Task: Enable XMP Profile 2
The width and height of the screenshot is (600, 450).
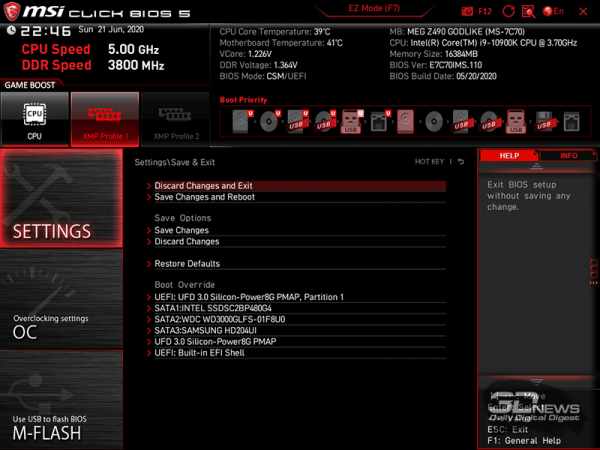Action: (x=175, y=118)
